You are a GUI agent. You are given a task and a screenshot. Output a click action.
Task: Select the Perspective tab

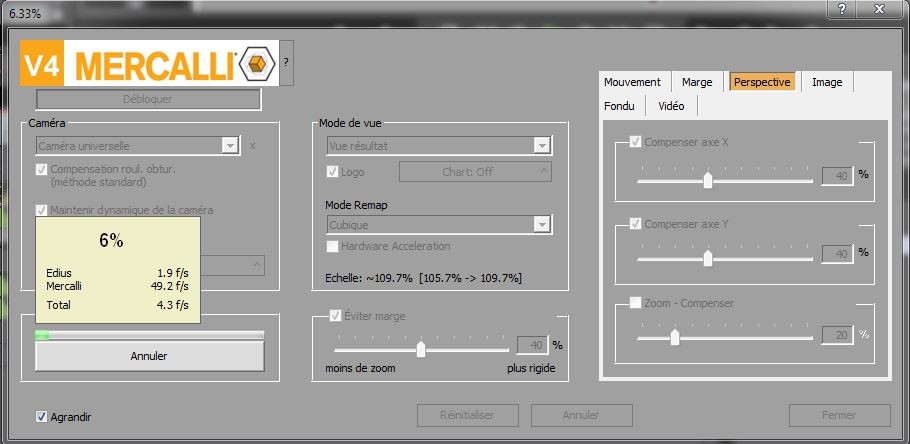click(x=762, y=82)
